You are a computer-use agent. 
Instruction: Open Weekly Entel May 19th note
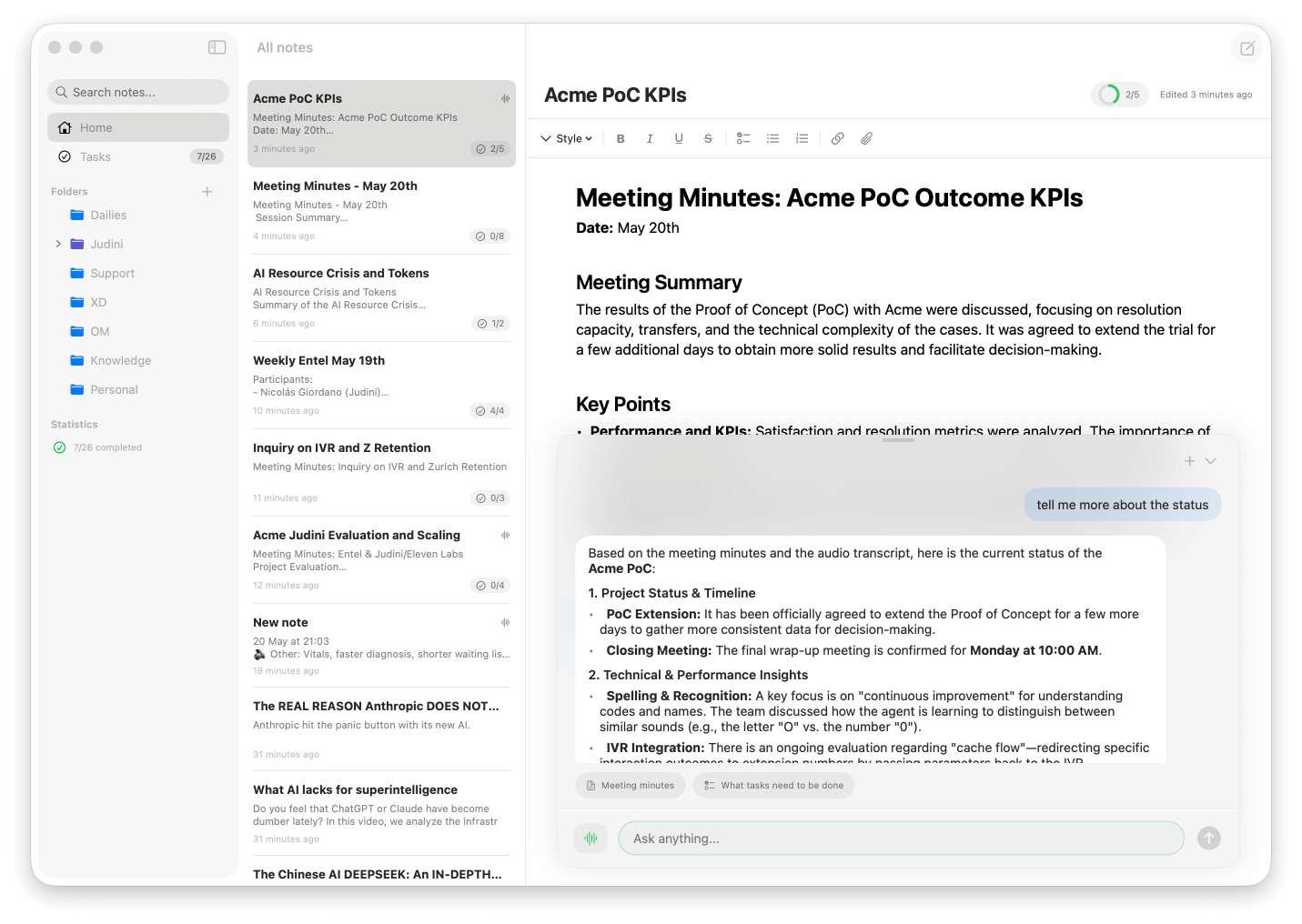381,386
